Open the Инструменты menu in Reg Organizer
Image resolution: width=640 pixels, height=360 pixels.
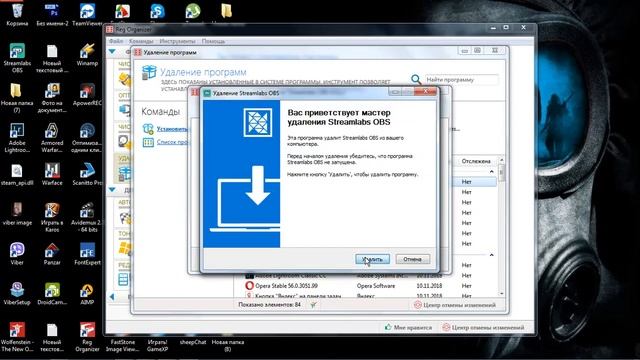click(x=178, y=41)
